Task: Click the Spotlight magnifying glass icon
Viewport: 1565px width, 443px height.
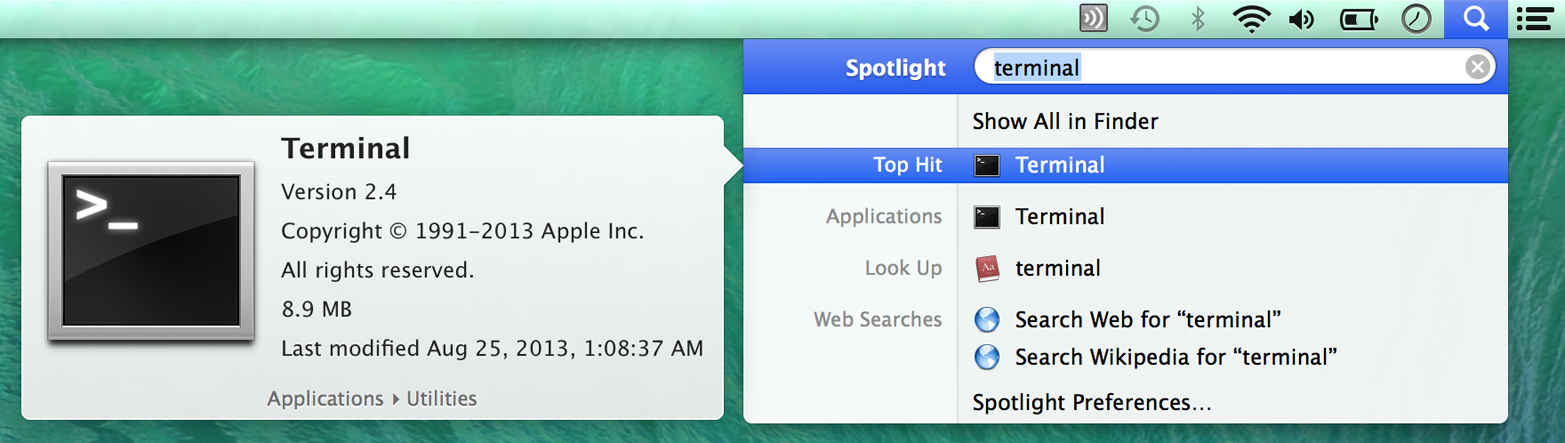Action: pos(1476,18)
